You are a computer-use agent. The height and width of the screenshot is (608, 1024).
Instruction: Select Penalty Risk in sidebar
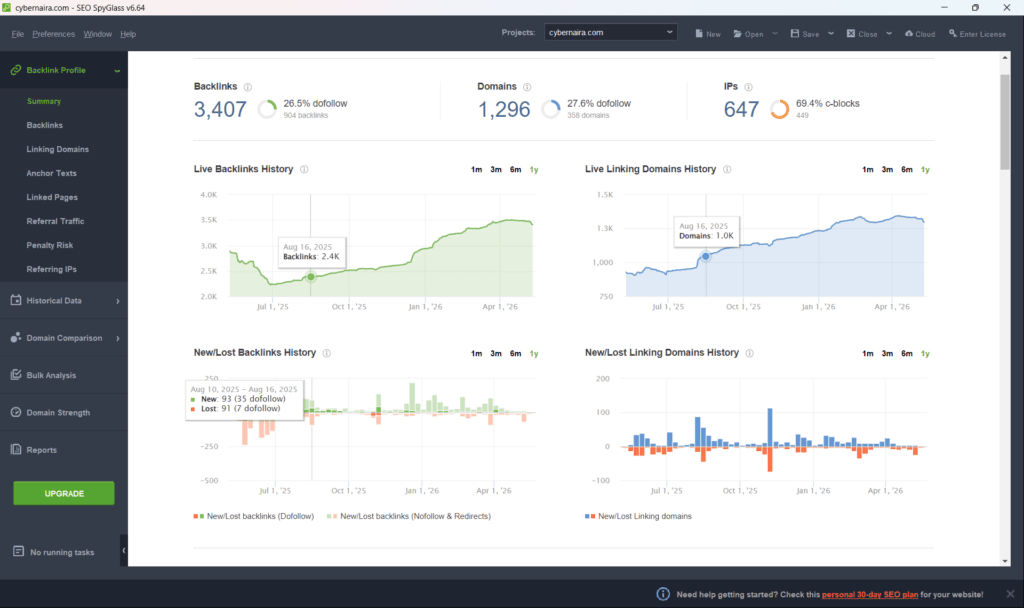coord(50,245)
